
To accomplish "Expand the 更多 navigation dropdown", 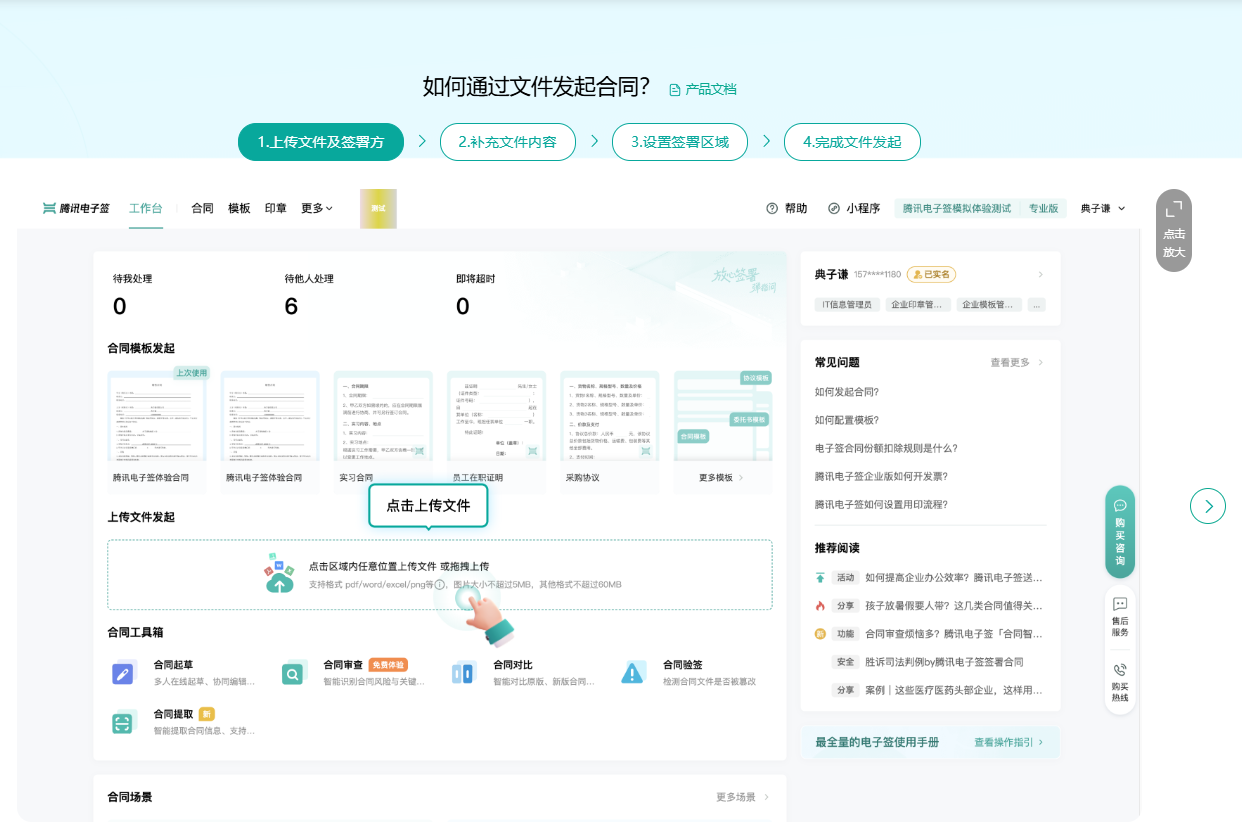I will pyautogui.click(x=317, y=208).
